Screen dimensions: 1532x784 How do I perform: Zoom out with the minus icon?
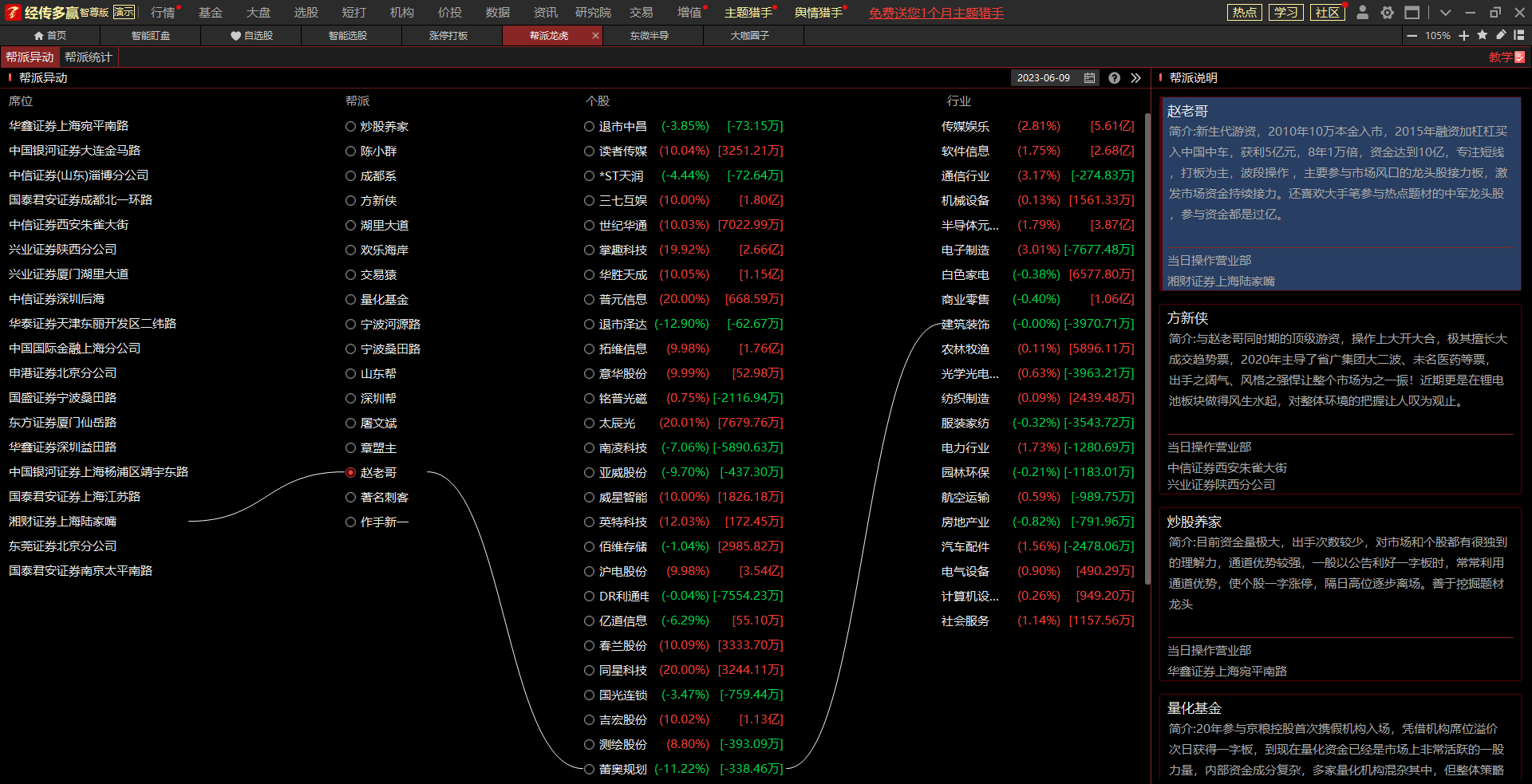click(1412, 35)
